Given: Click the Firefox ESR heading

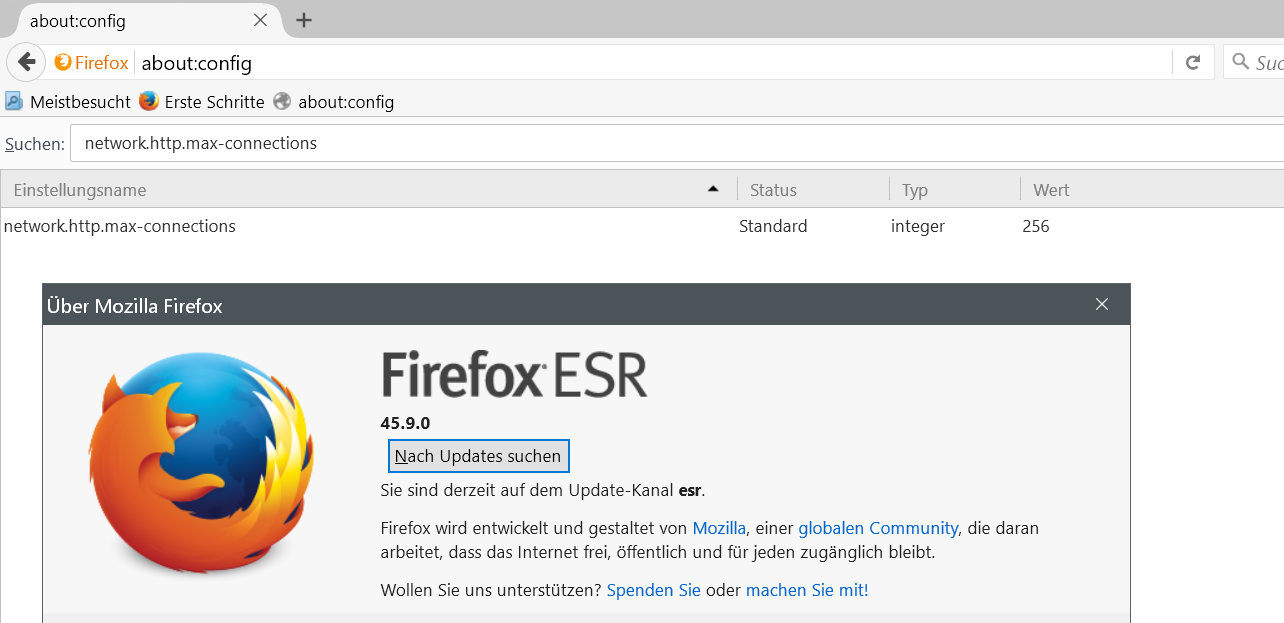Looking at the screenshot, I should (514, 375).
